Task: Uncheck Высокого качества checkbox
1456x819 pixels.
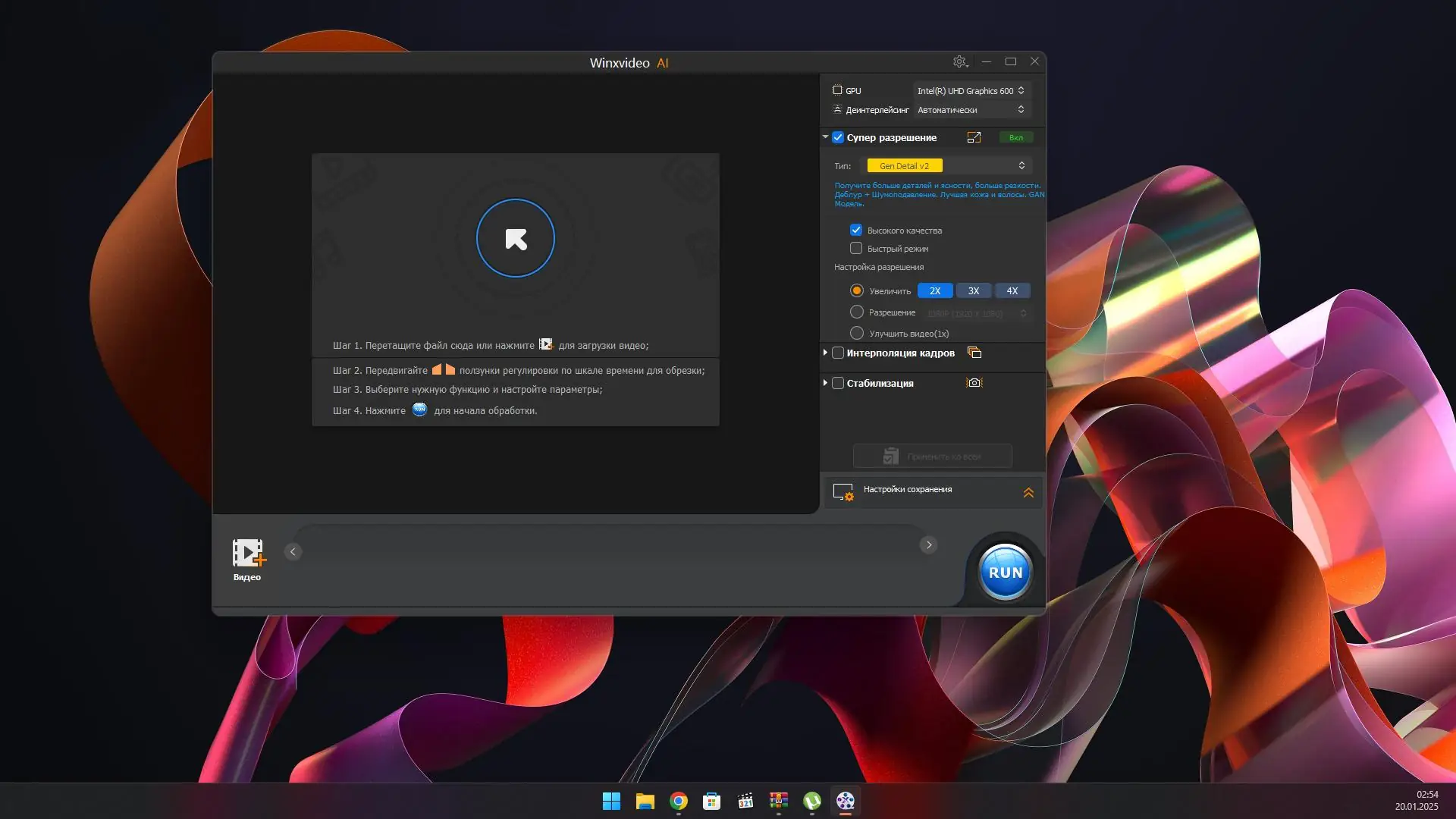Action: tap(856, 230)
